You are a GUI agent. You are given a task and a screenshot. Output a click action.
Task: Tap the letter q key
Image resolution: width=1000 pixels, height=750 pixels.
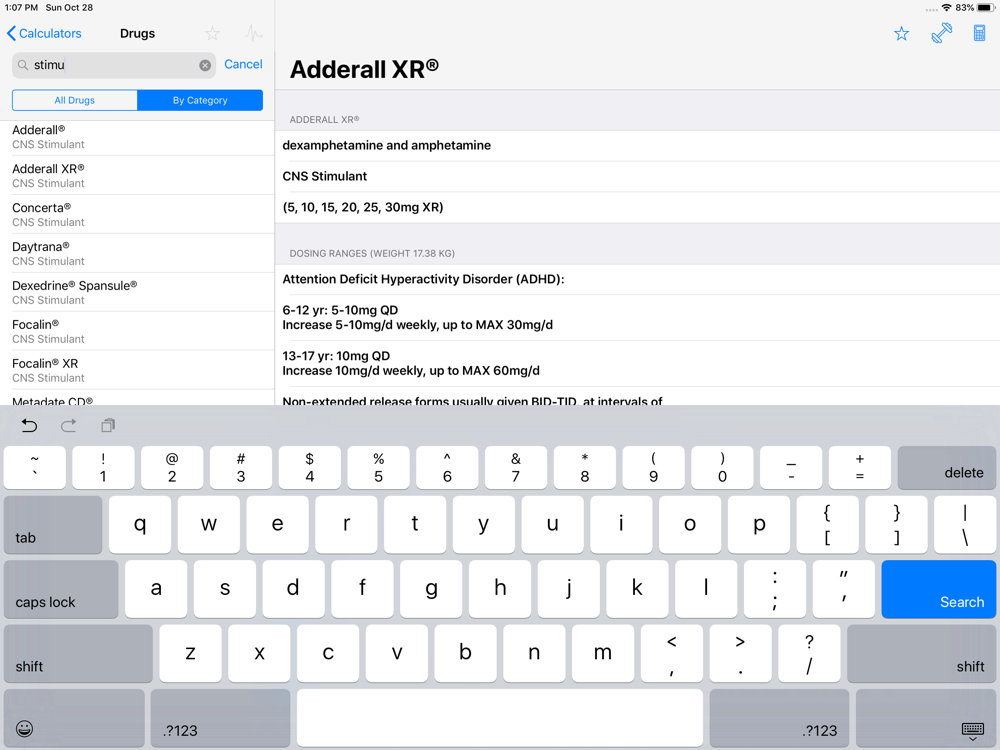140,525
